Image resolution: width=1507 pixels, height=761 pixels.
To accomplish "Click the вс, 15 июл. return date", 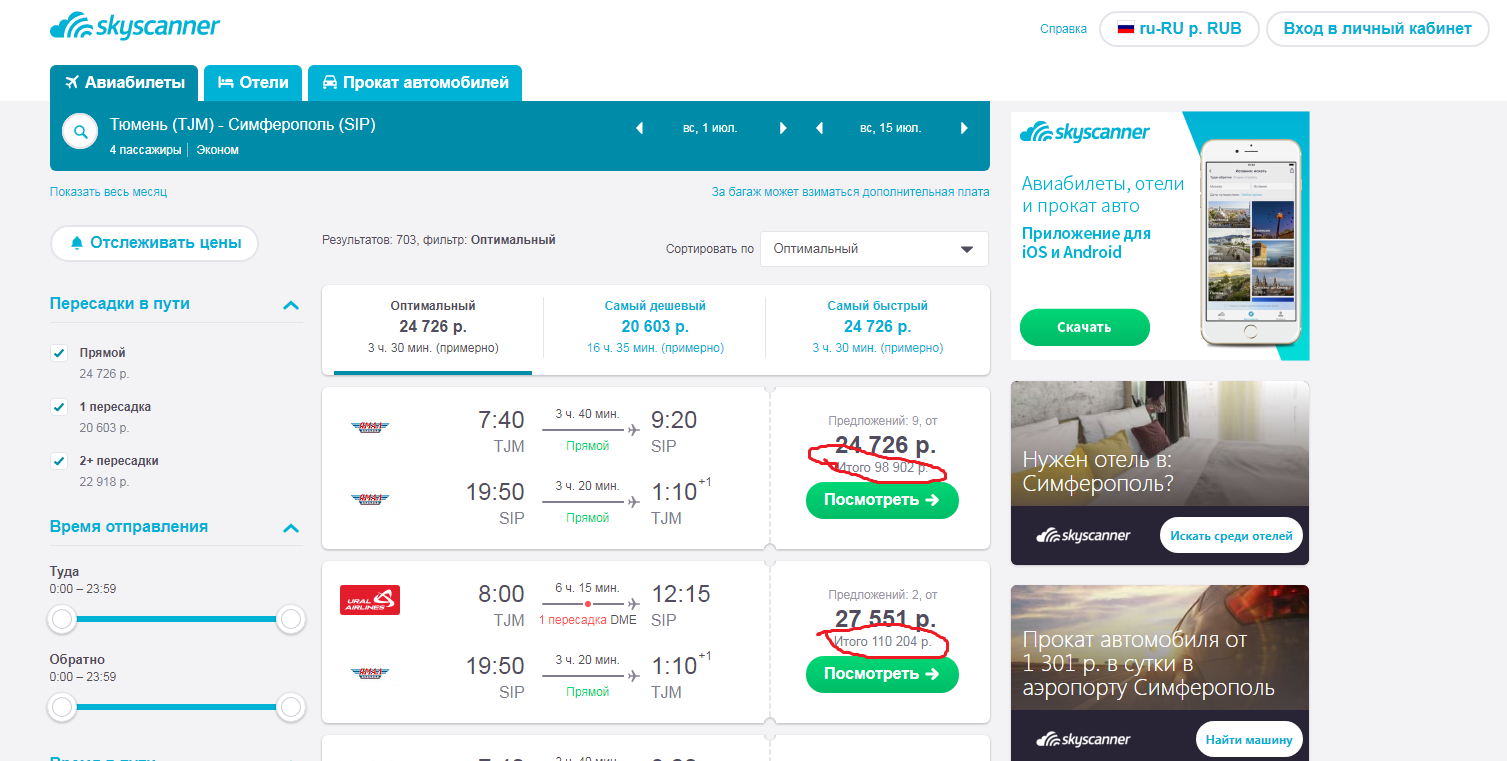I will click(x=891, y=128).
